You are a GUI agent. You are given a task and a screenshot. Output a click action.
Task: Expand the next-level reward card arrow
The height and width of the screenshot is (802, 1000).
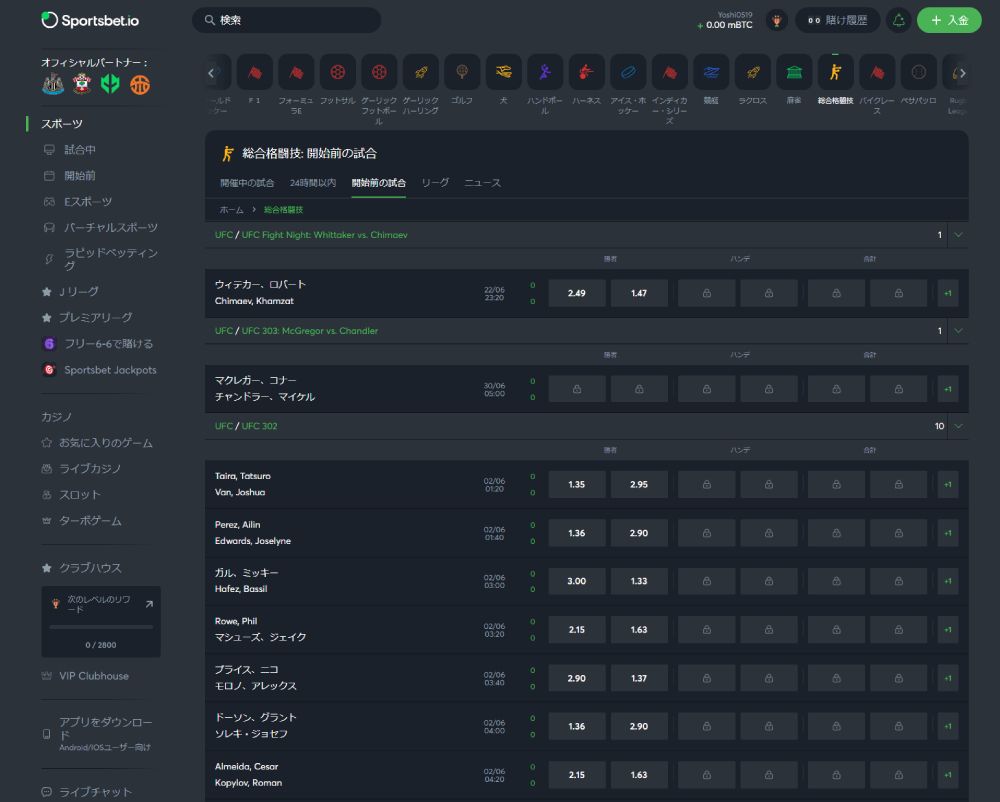tap(149, 604)
